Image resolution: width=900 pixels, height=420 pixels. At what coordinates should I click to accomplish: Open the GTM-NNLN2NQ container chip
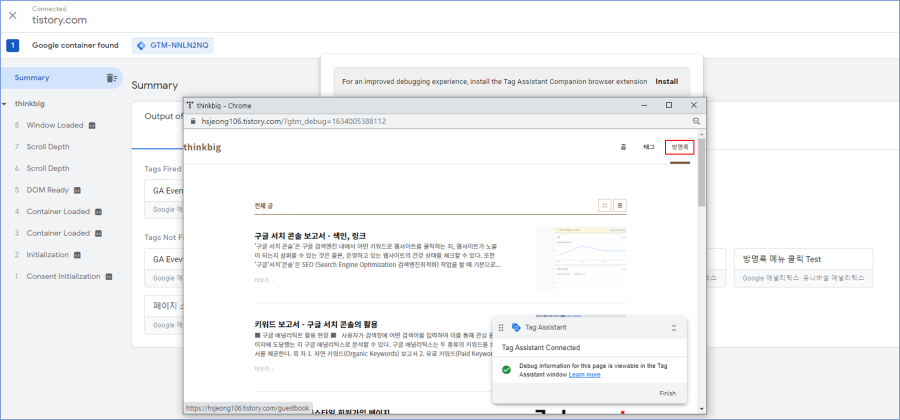pyautogui.click(x=172, y=45)
